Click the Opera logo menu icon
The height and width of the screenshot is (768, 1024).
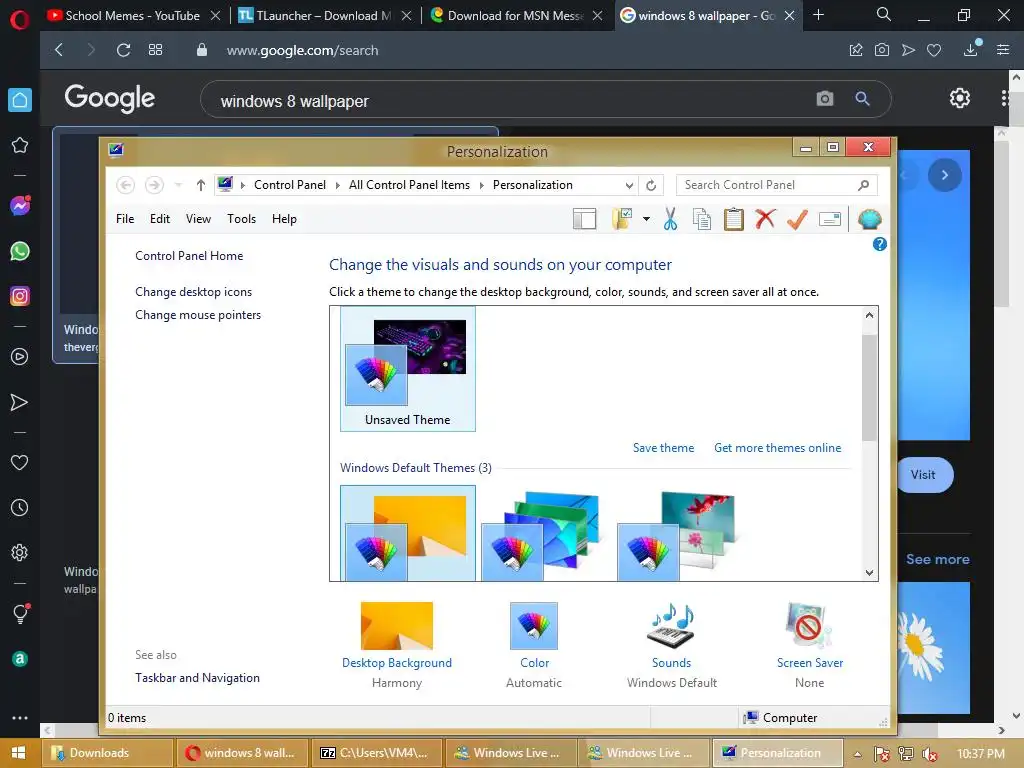click(x=20, y=19)
